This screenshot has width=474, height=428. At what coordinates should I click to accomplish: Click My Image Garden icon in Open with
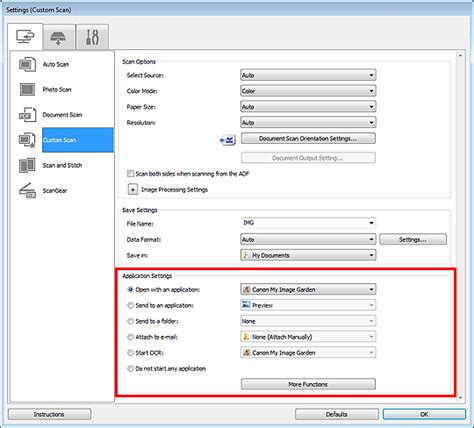pyautogui.click(x=246, y=289)
